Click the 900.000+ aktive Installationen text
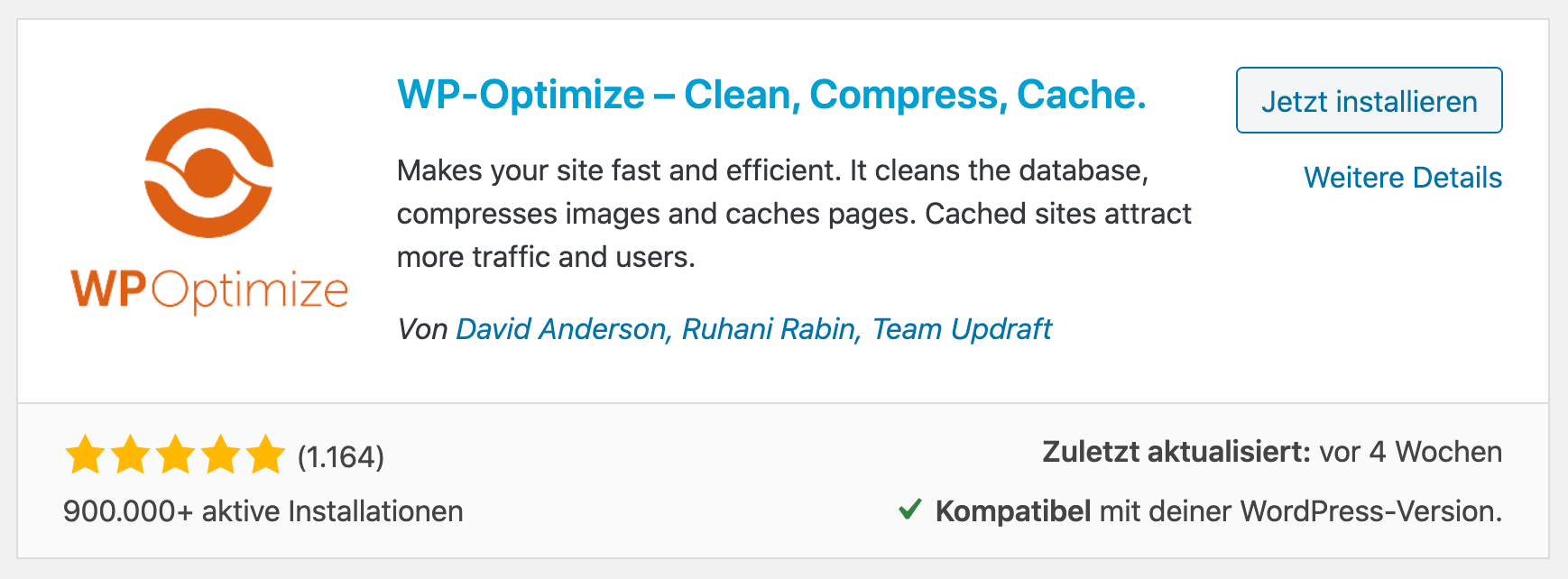 tap(263, 511)
